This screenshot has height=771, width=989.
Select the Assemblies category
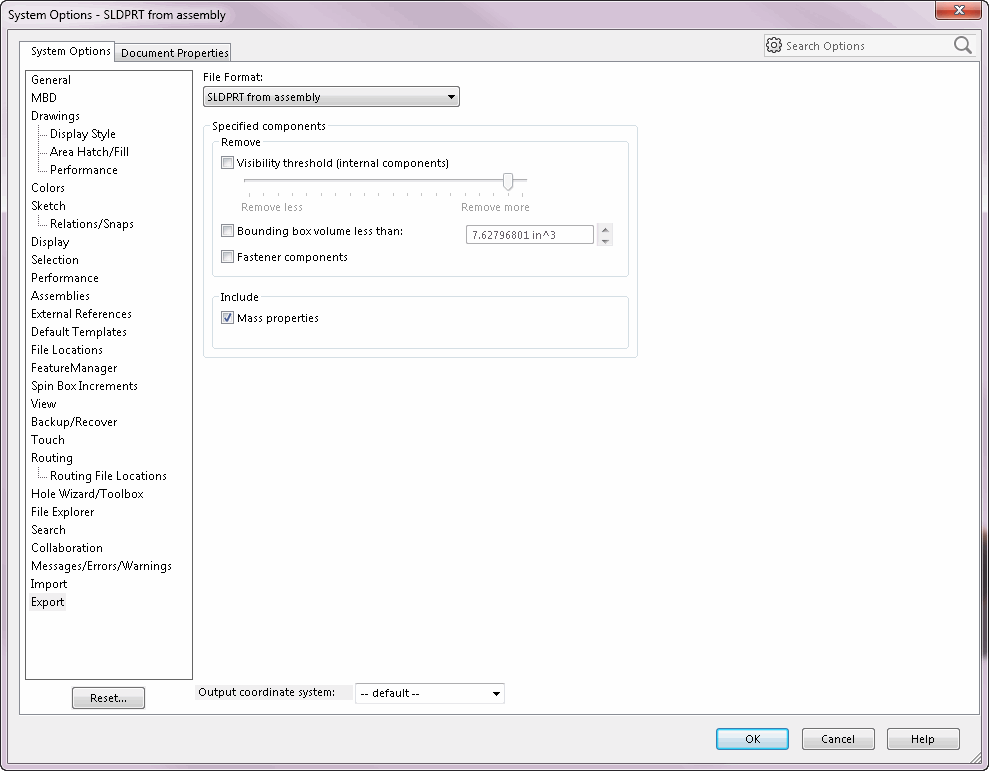pyautogui.click(x=61, y=296)
